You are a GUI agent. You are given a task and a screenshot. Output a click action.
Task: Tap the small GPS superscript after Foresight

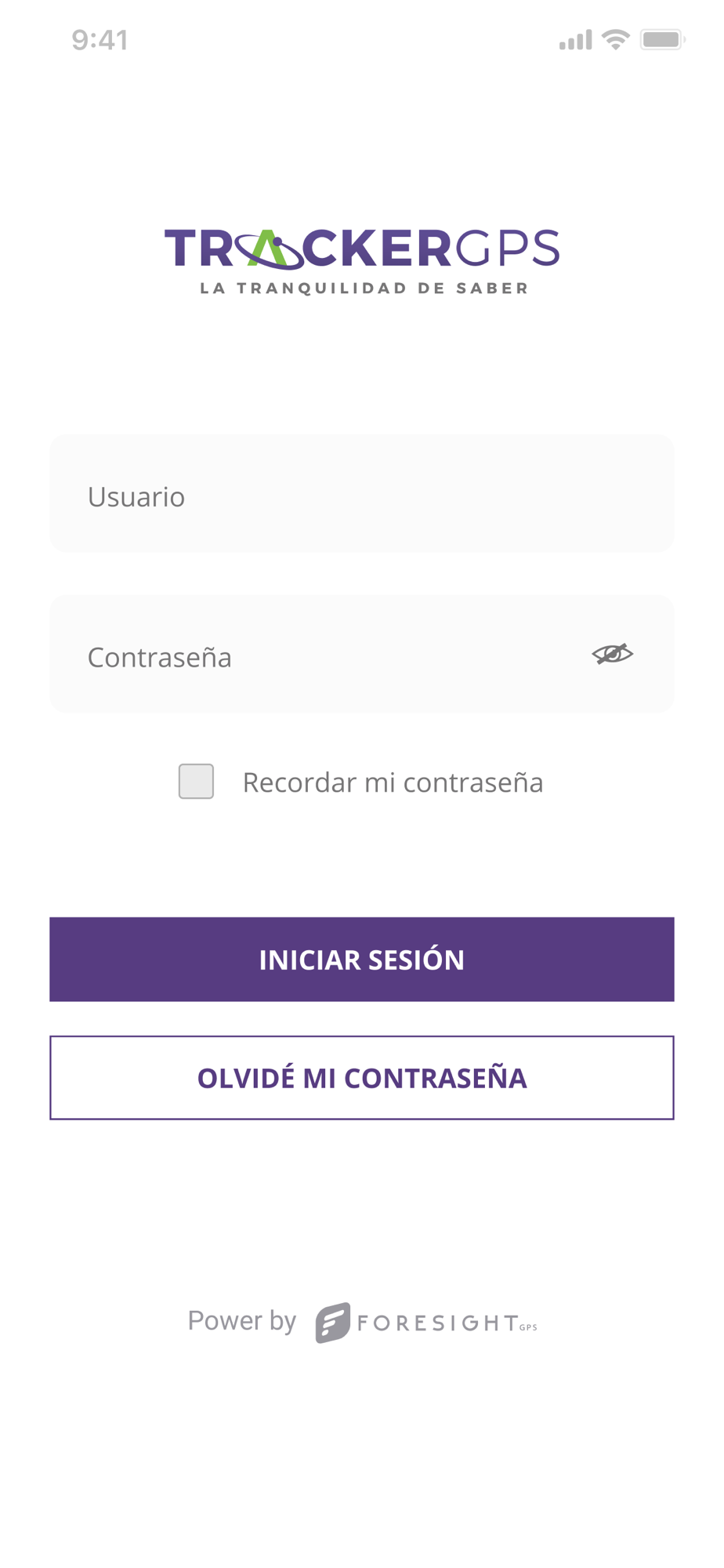529,1327
